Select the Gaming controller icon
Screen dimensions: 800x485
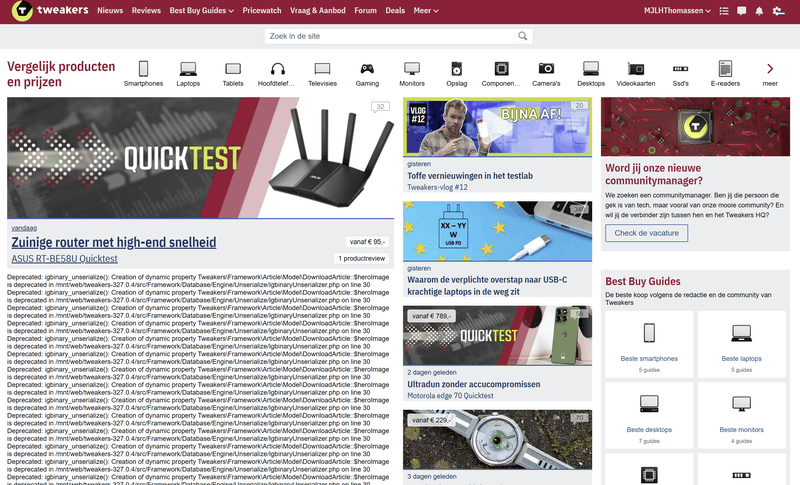[367, 68]
